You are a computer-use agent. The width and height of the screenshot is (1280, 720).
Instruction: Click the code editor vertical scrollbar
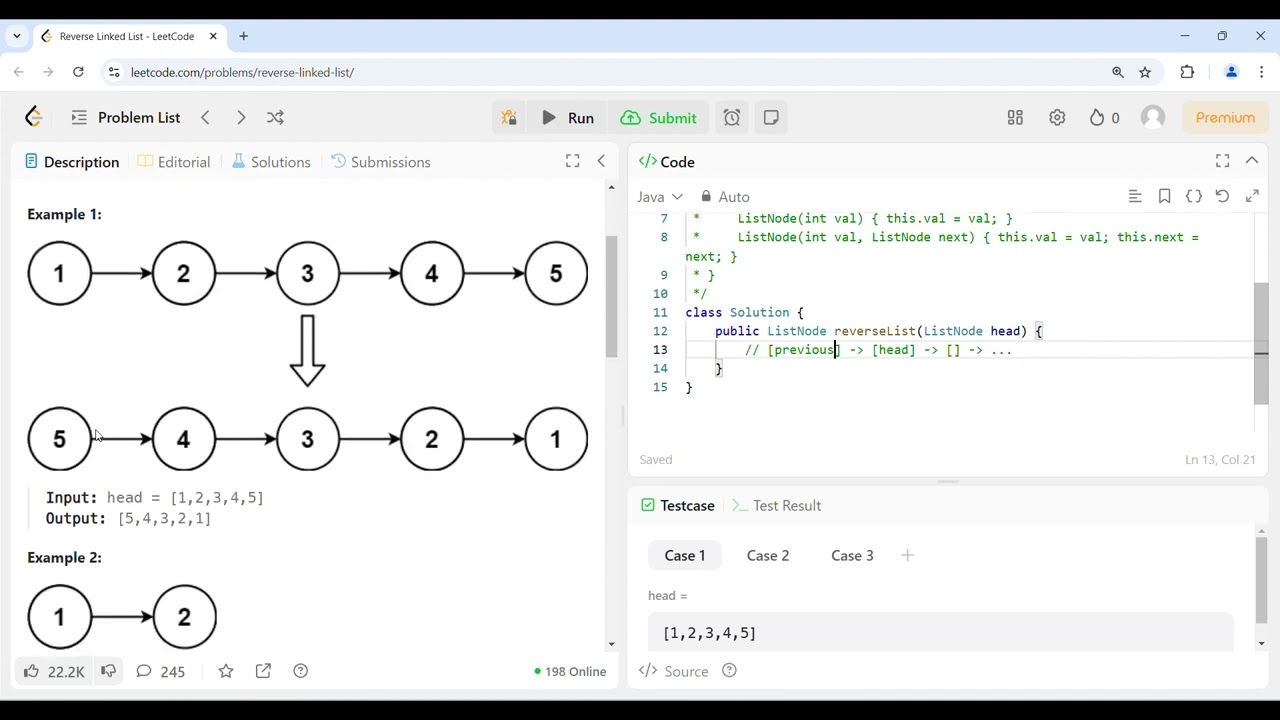(1261, 344)
